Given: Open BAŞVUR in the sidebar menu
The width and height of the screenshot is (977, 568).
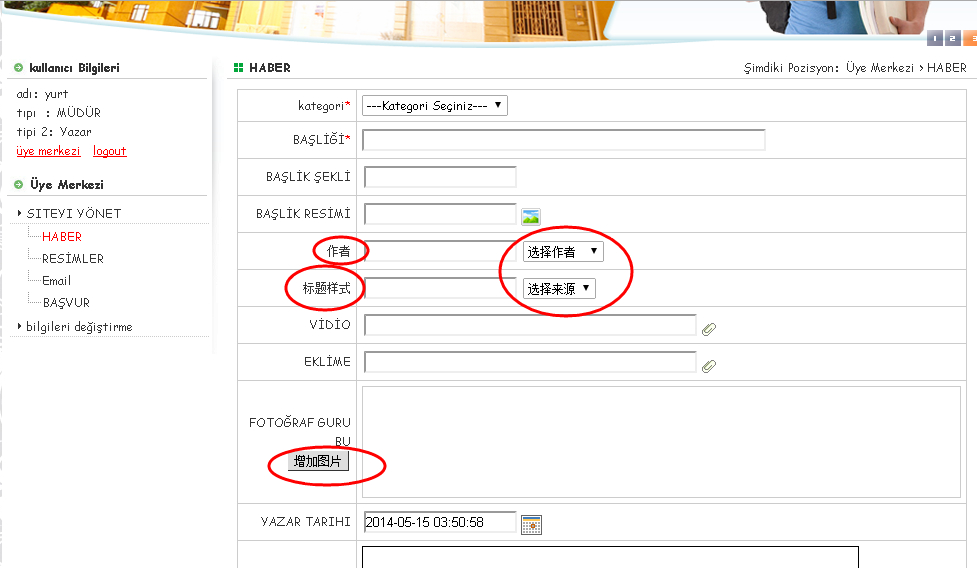Looking at the screenshot, I should (x=66, y=303).
